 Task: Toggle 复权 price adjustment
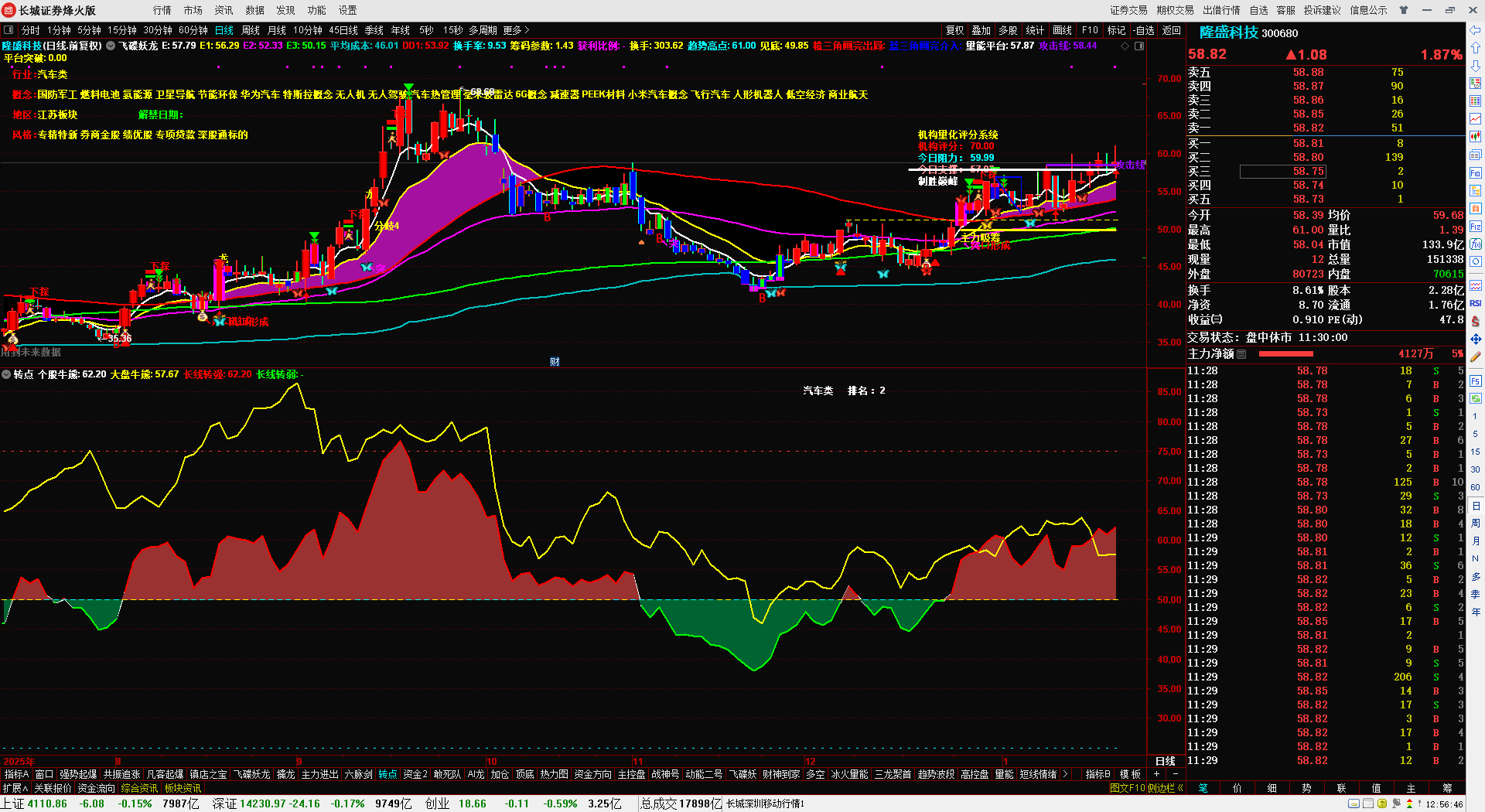(955, 30)
